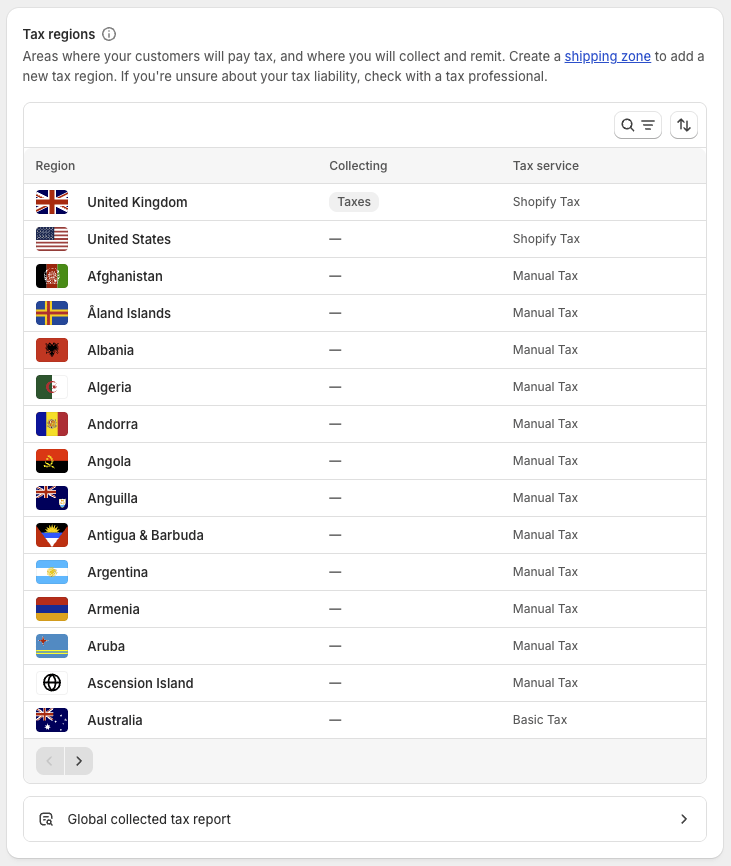Expand the Global collected tax report row
This screenshot has width=731, height=866.
pos(684,818)
